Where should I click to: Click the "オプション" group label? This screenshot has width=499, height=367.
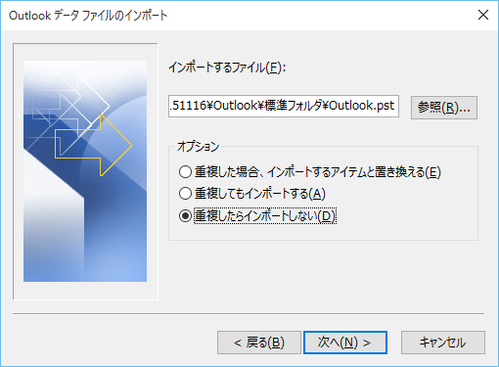coord(198,146)
